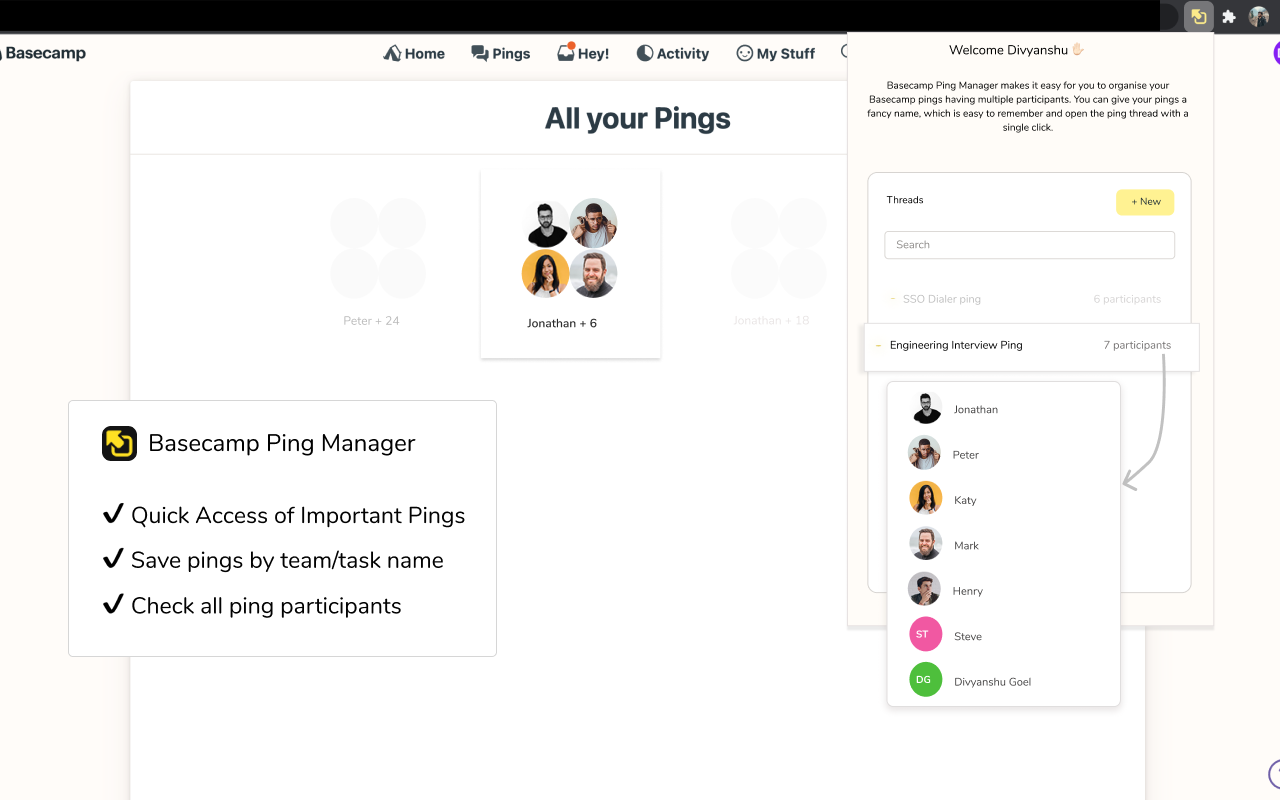Select Mark's avatar in participant list
The image size is (1280, 800).
(925, 543)
